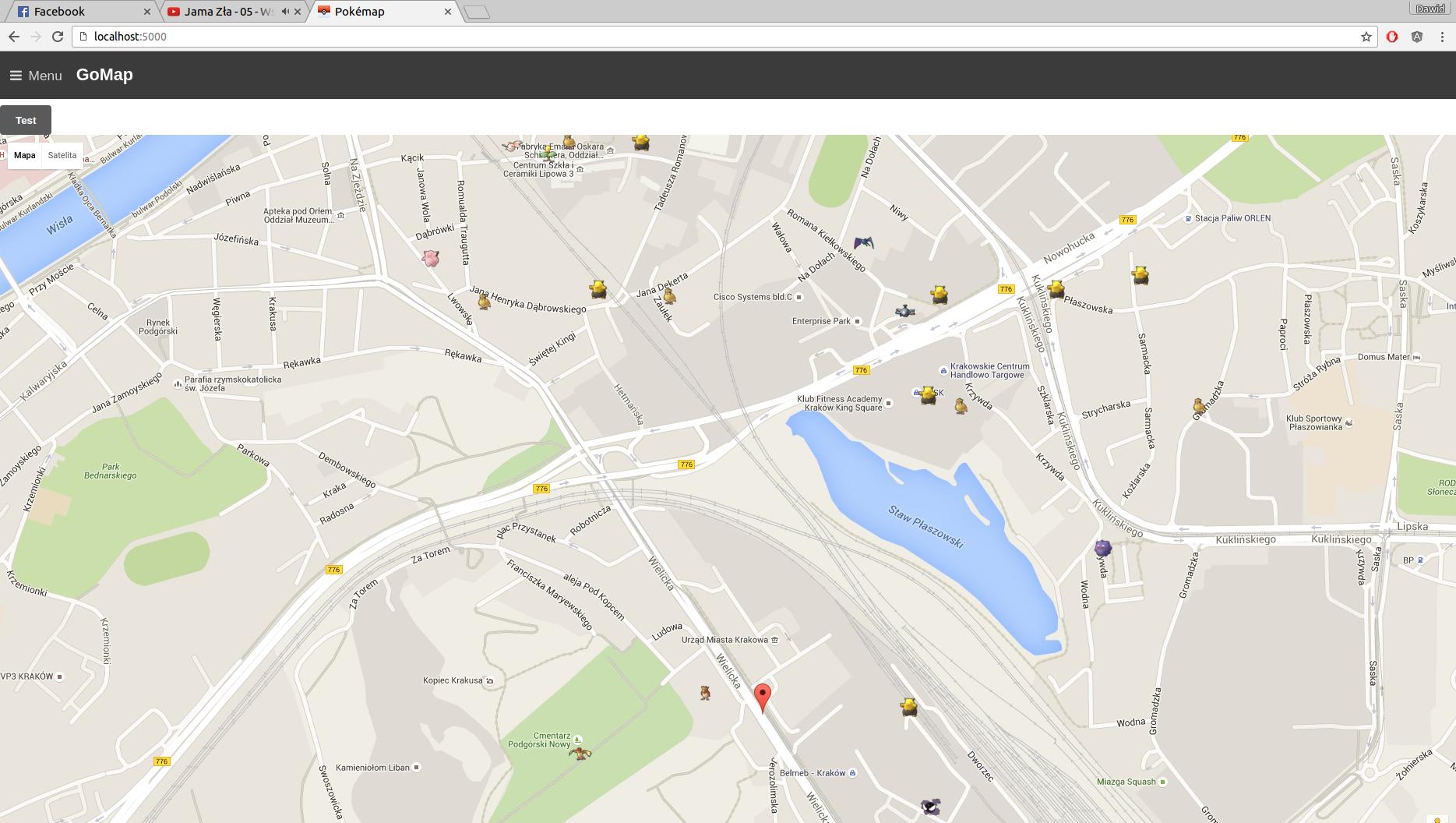Open a new browser tab

pyautogui.click(x=477, y=12)
